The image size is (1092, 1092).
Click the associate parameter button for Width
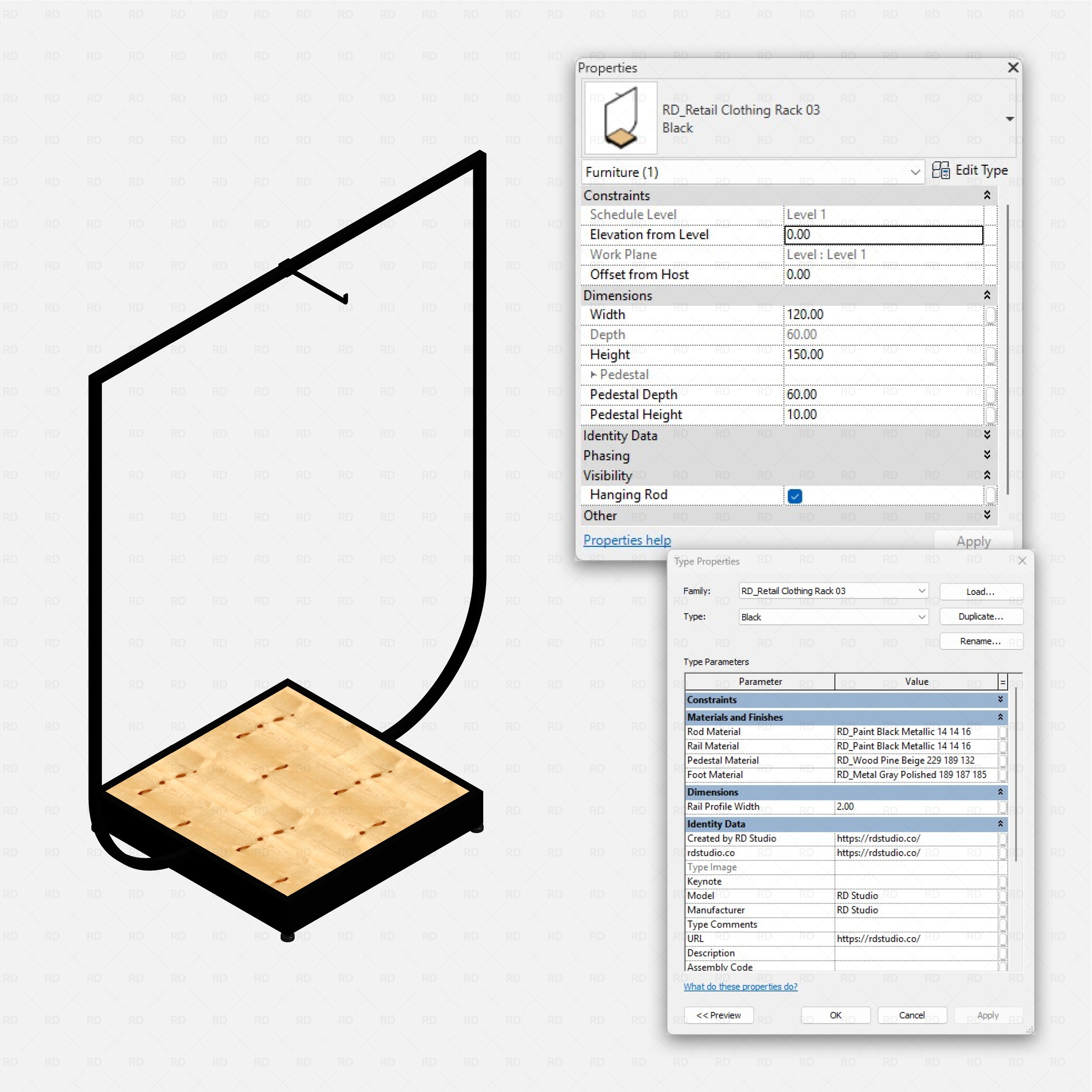coord(990,315)
